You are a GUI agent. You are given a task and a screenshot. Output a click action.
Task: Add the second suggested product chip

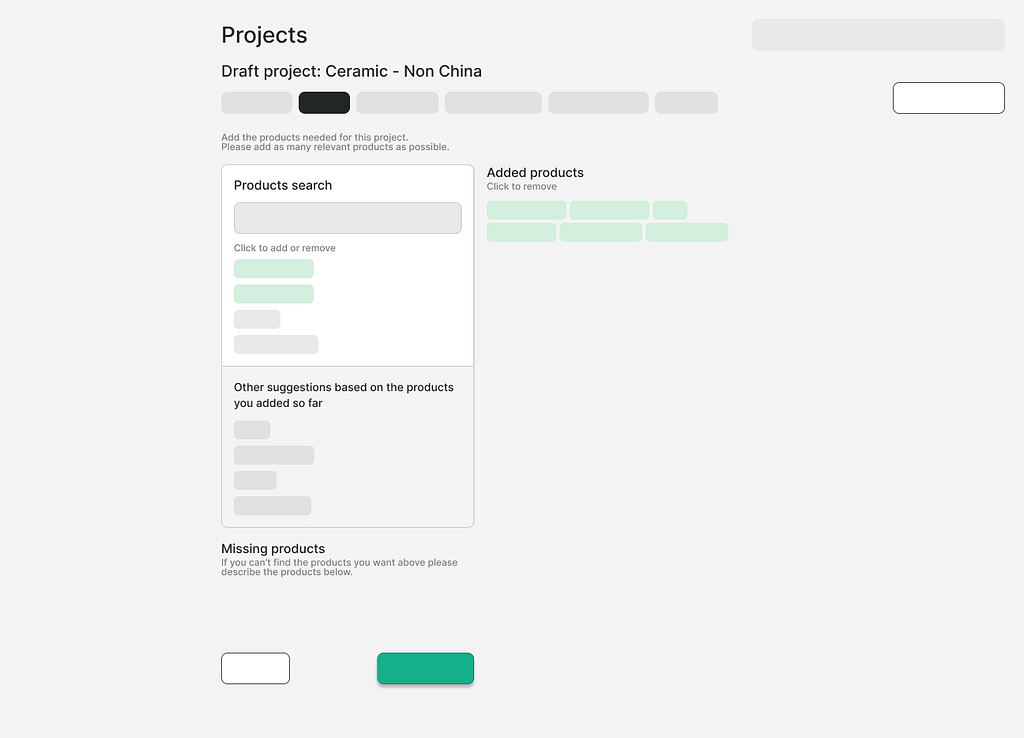(x=274, y=455)
